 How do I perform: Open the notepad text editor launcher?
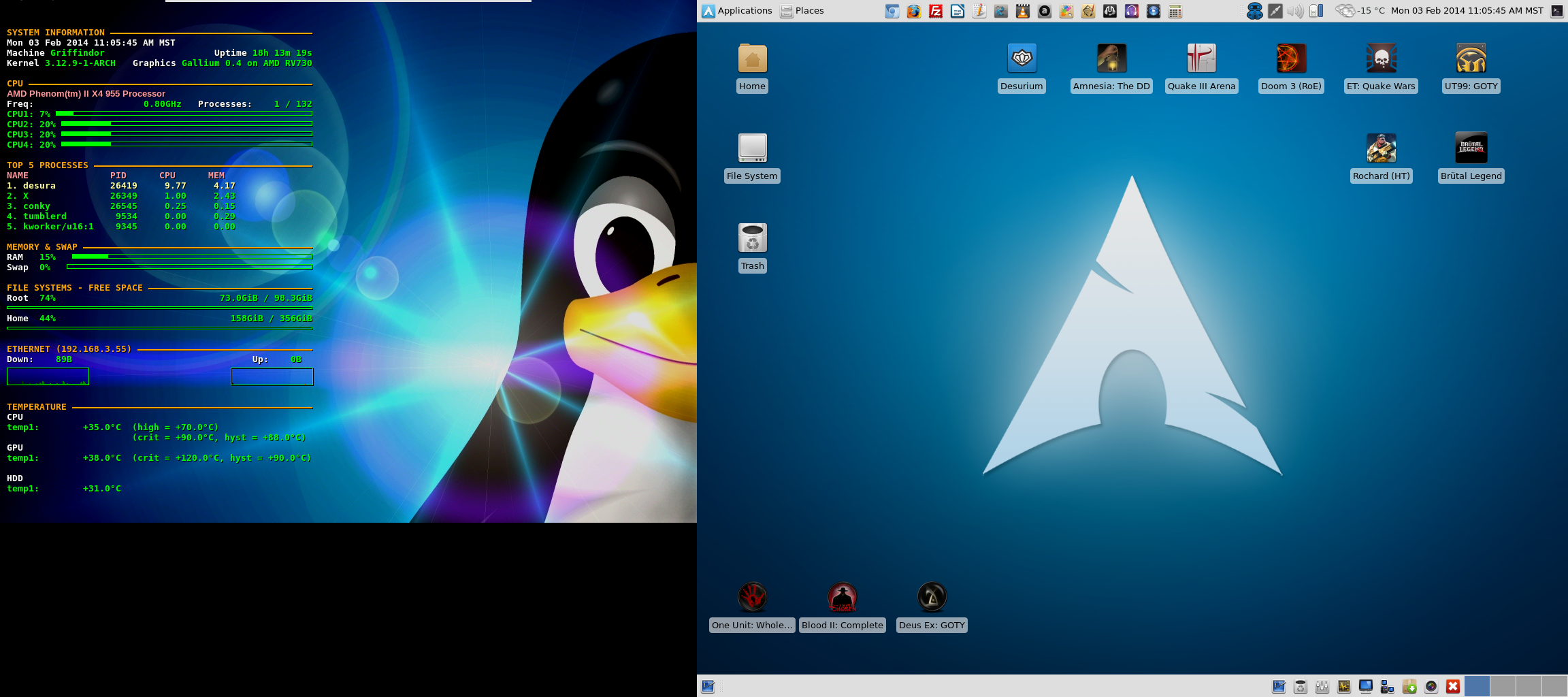tap(979, 11)
